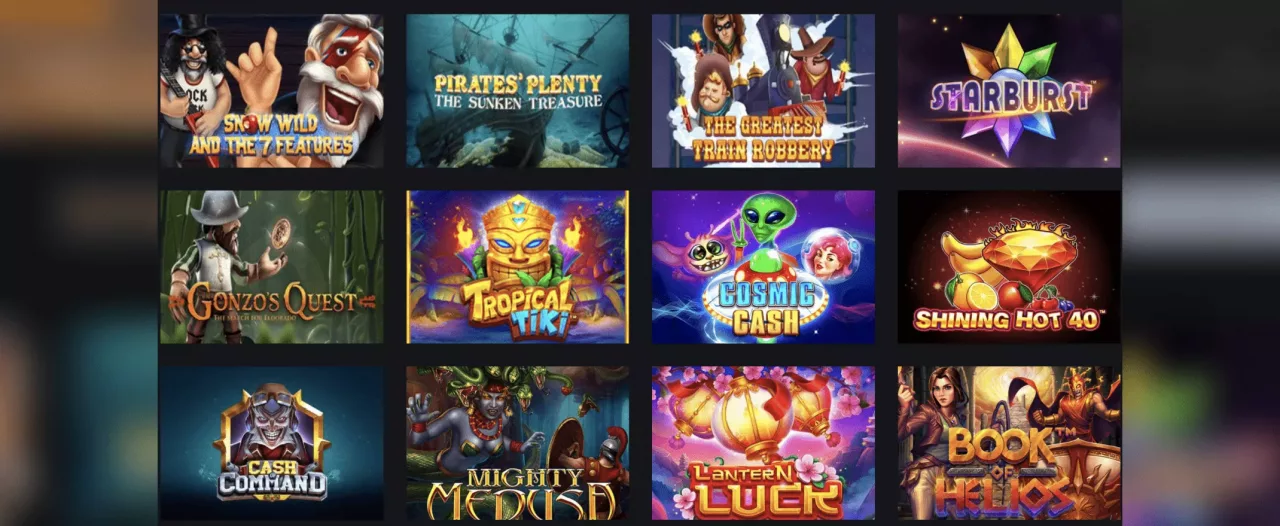Open Snow Wild and the 7 Features game
Viewport: 1280px width, 526px height.
tap(271, 90)
